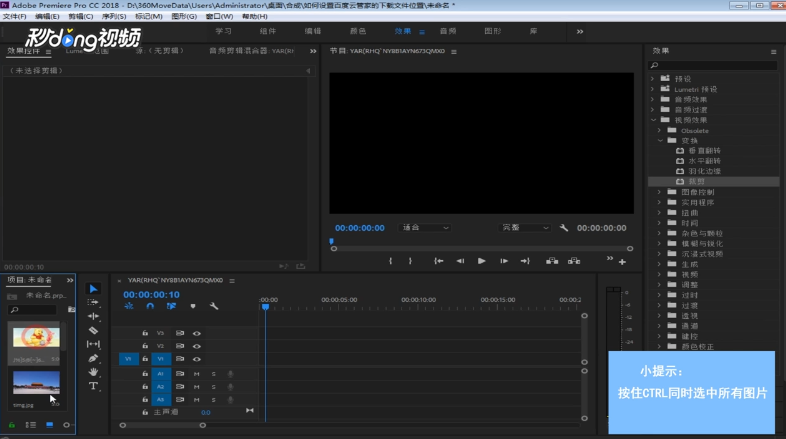This screenshot has height=439, width=786.
Task: Click the timeline horizontal zoom scrollbar
Action: tap(162, 425)
